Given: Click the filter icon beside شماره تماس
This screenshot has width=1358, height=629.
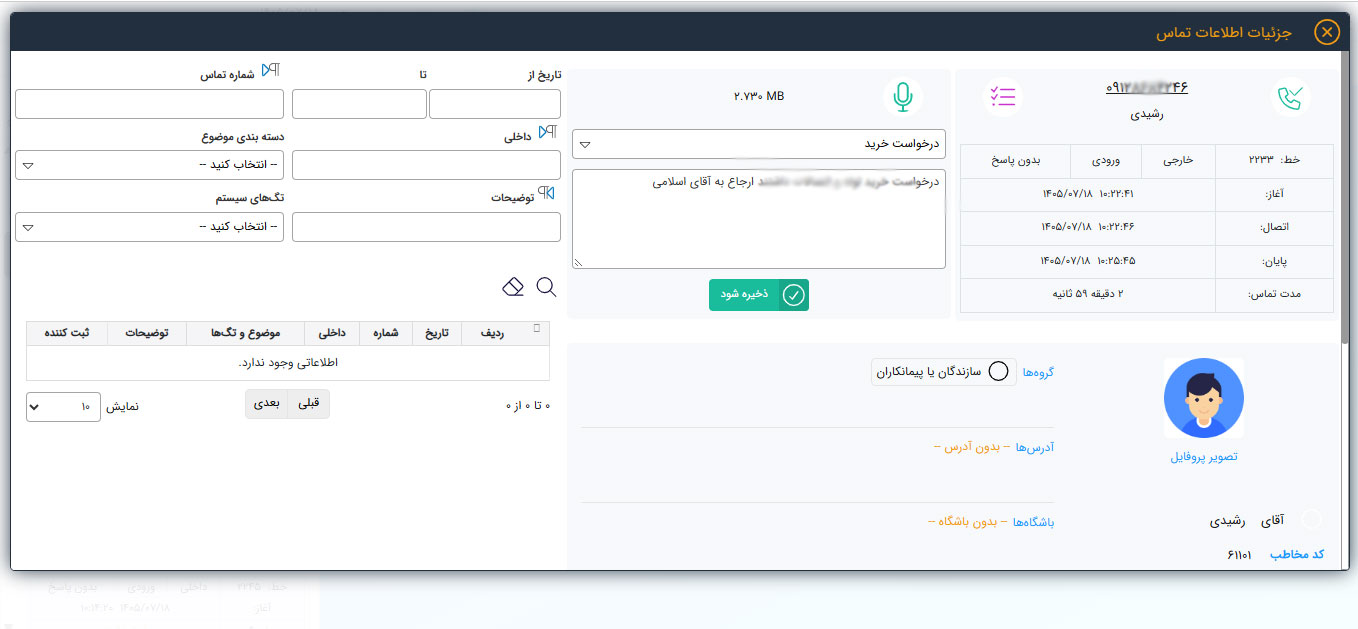Looking at the screenshot, I should pyautogui.click(x=270, y=71).
